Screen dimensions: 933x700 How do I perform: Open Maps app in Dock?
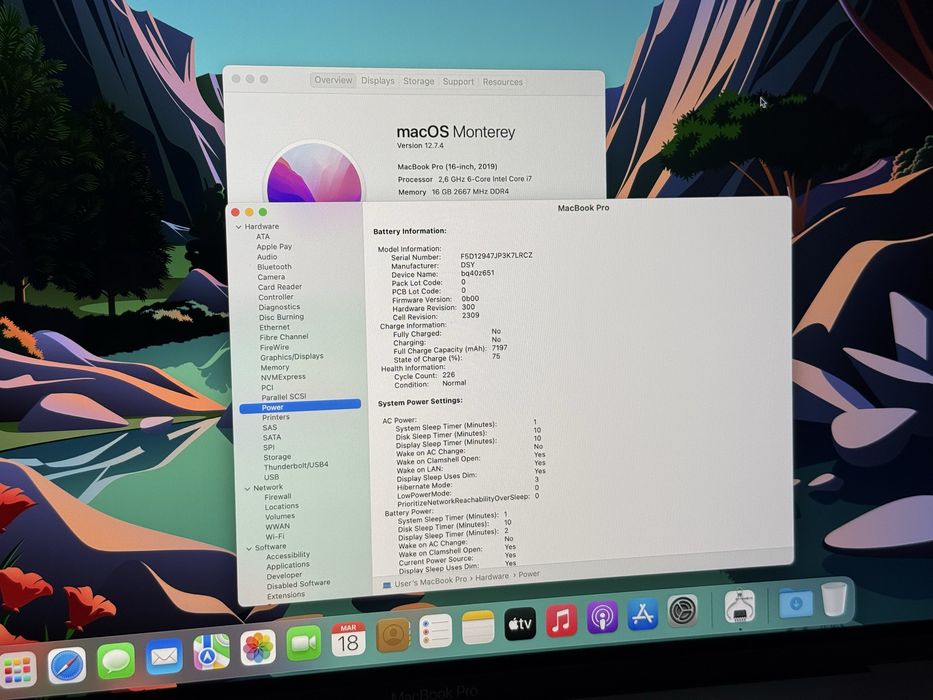coord(211,652)
